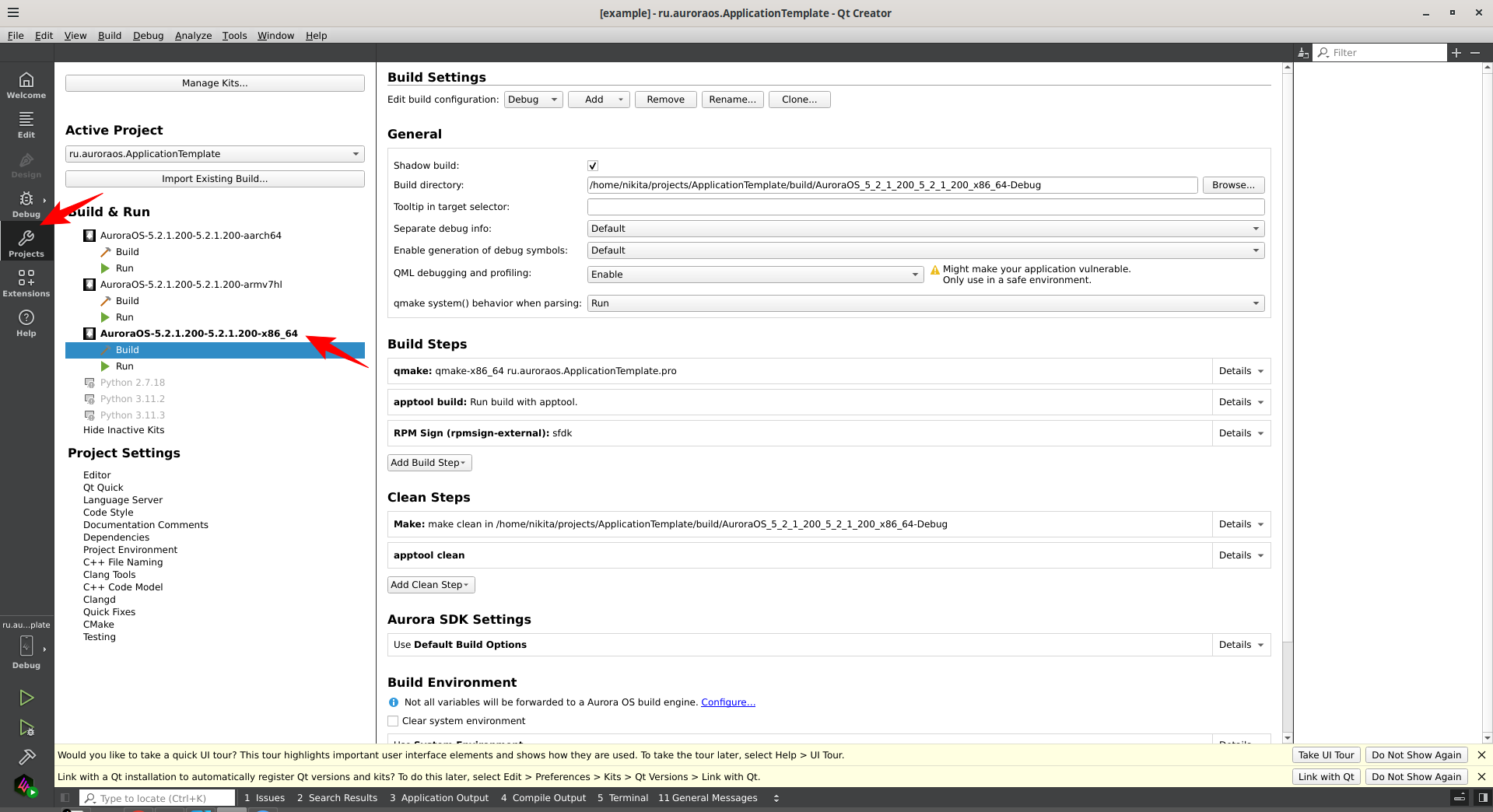This screenshot has height=812, width=1493.
Task: Open the Configure link in Build Environment
Action: pos(728,702)
